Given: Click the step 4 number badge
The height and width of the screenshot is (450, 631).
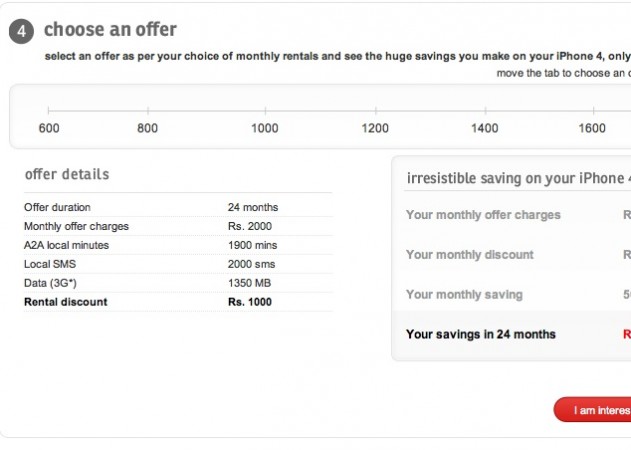Looking at the screenshot, I should [x=24, y=31].
